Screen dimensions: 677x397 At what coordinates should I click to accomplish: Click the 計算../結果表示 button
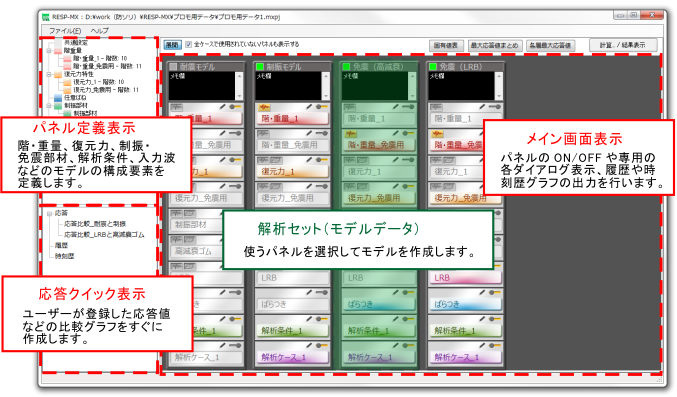coord(623,45)
